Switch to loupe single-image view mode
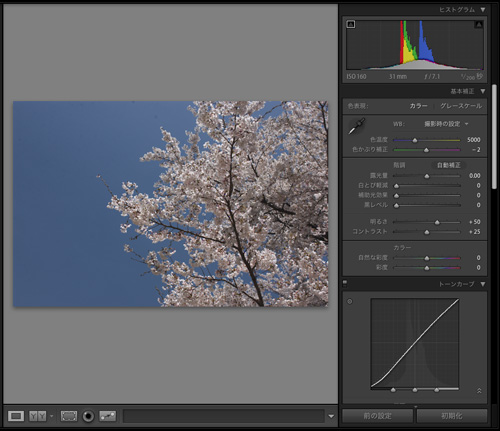 [x=16, y=416]
